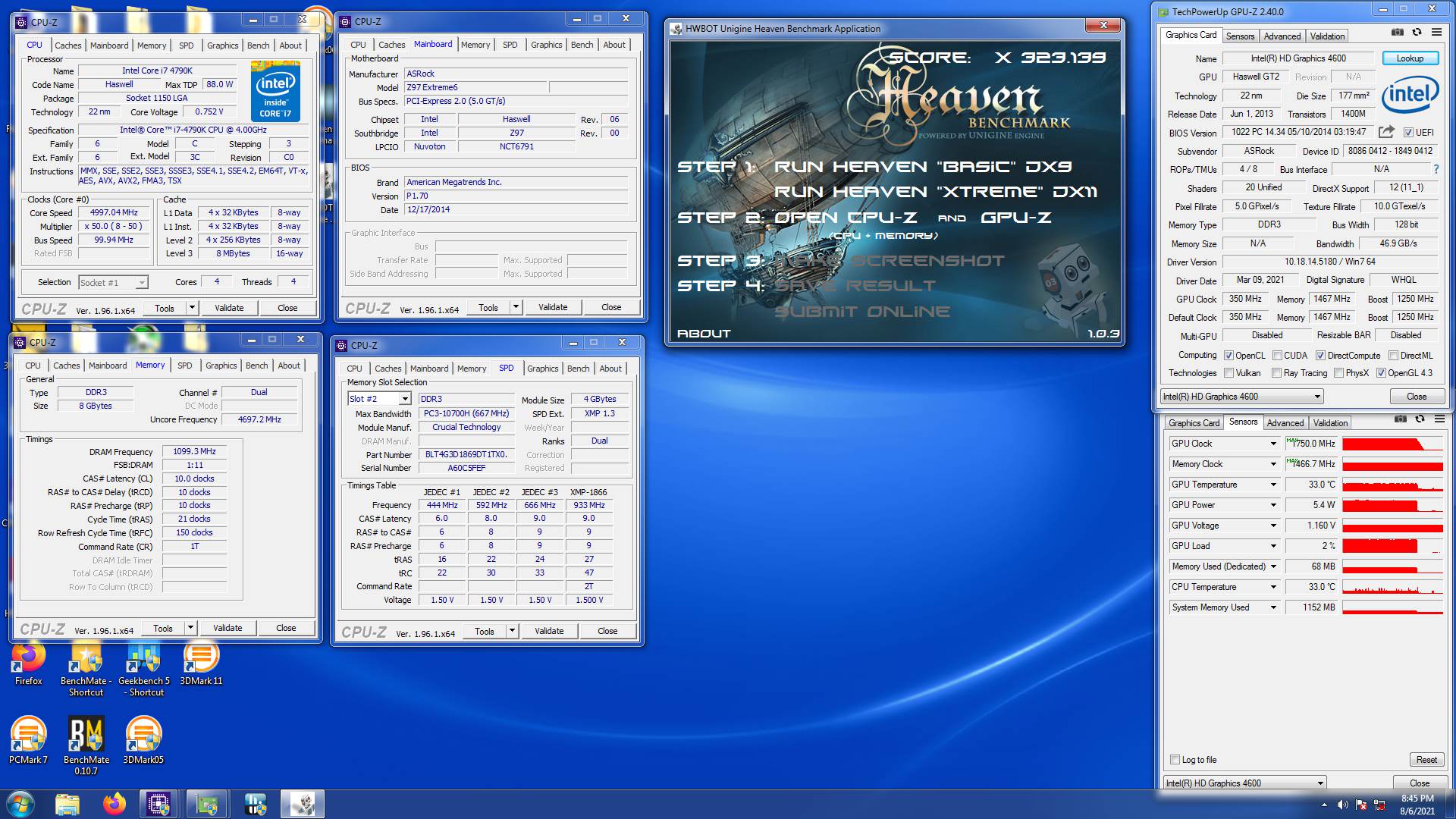
Task: Toggle Ray Tracing checkbox
Action: (x=1276, y=373)
